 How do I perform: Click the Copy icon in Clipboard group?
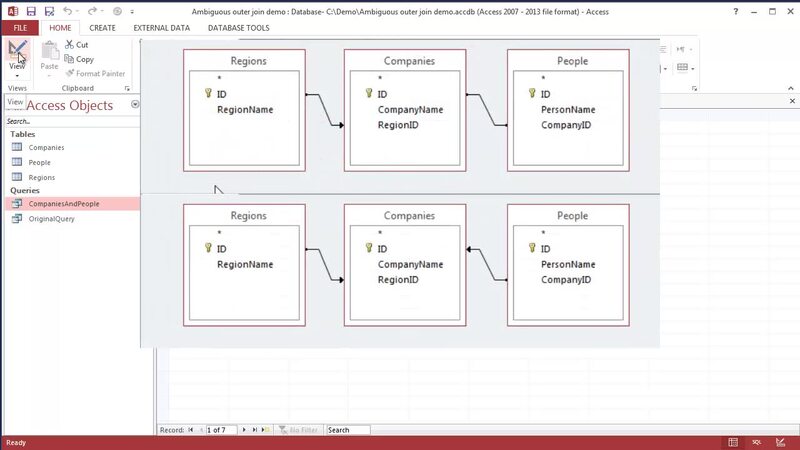point(68,59)
